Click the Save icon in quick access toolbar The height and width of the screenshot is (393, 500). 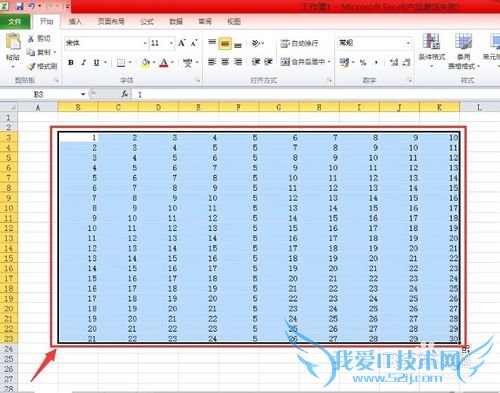(x=19, y=6)
